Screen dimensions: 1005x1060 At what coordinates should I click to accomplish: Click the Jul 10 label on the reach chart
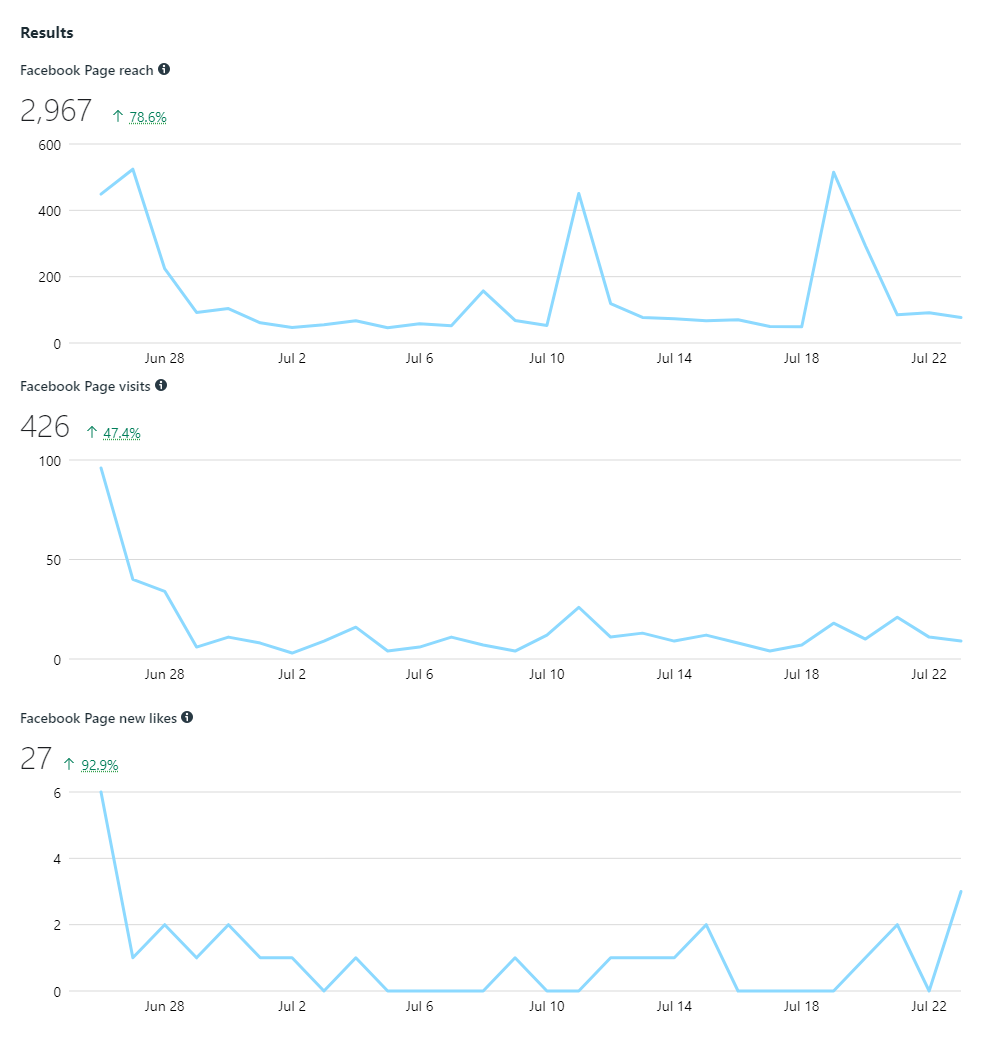pyautogui.click(x=547, y=358)
